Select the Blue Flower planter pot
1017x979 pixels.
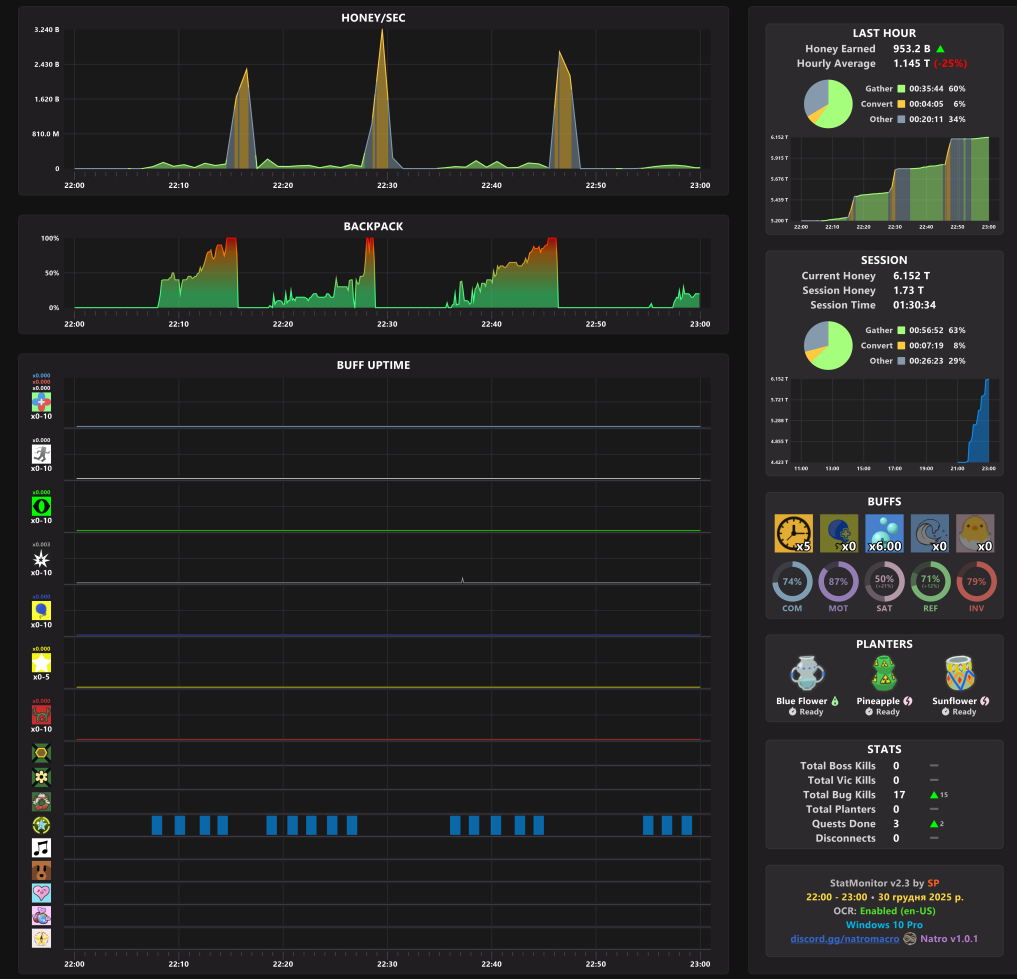tap(807, 673)
